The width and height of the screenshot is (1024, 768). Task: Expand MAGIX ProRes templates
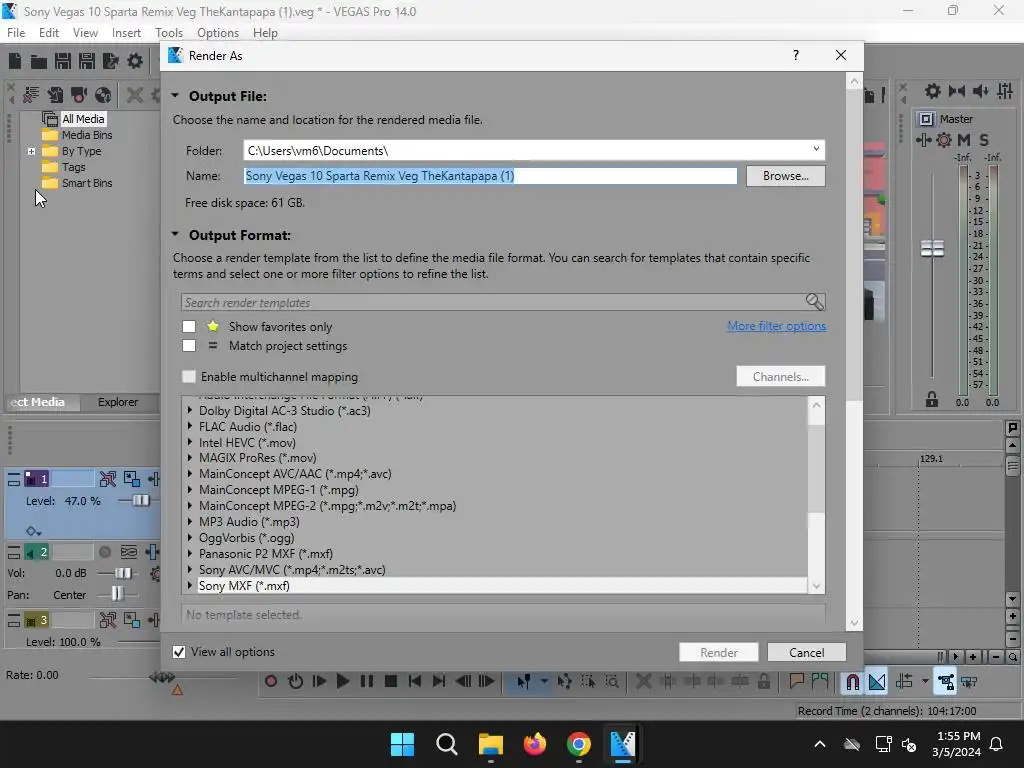[x=190, y=458]
